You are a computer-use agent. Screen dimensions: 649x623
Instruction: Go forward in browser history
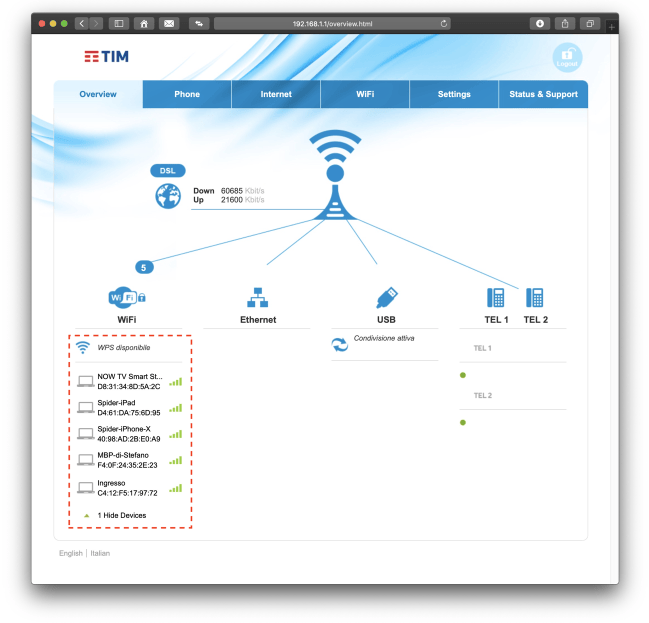[96, 24]
